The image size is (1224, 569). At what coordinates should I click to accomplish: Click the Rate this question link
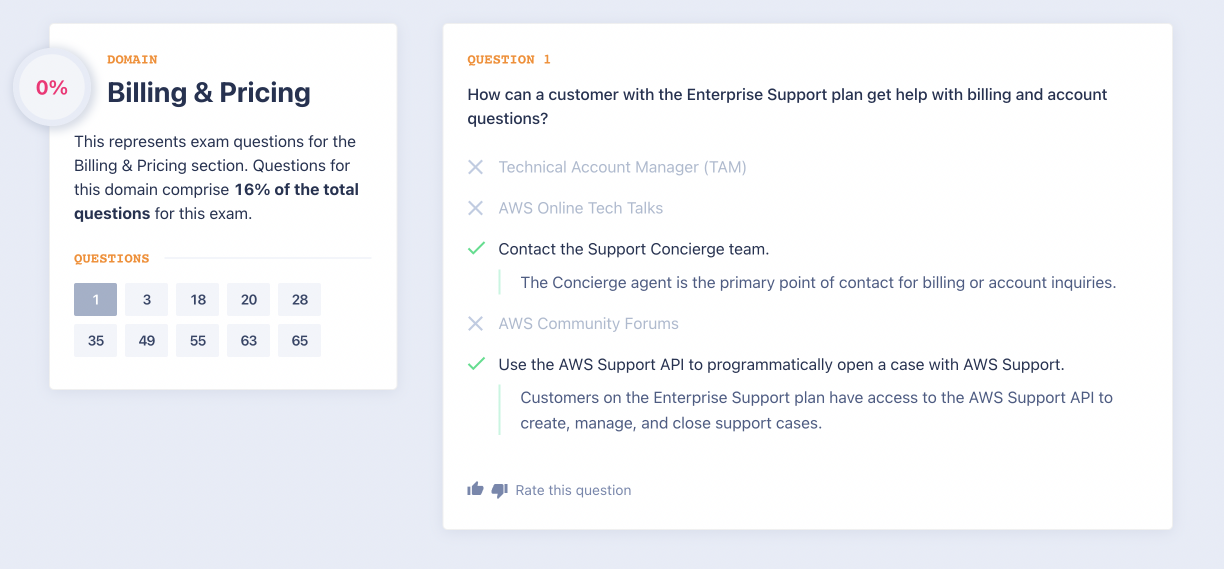click(573, 490)
